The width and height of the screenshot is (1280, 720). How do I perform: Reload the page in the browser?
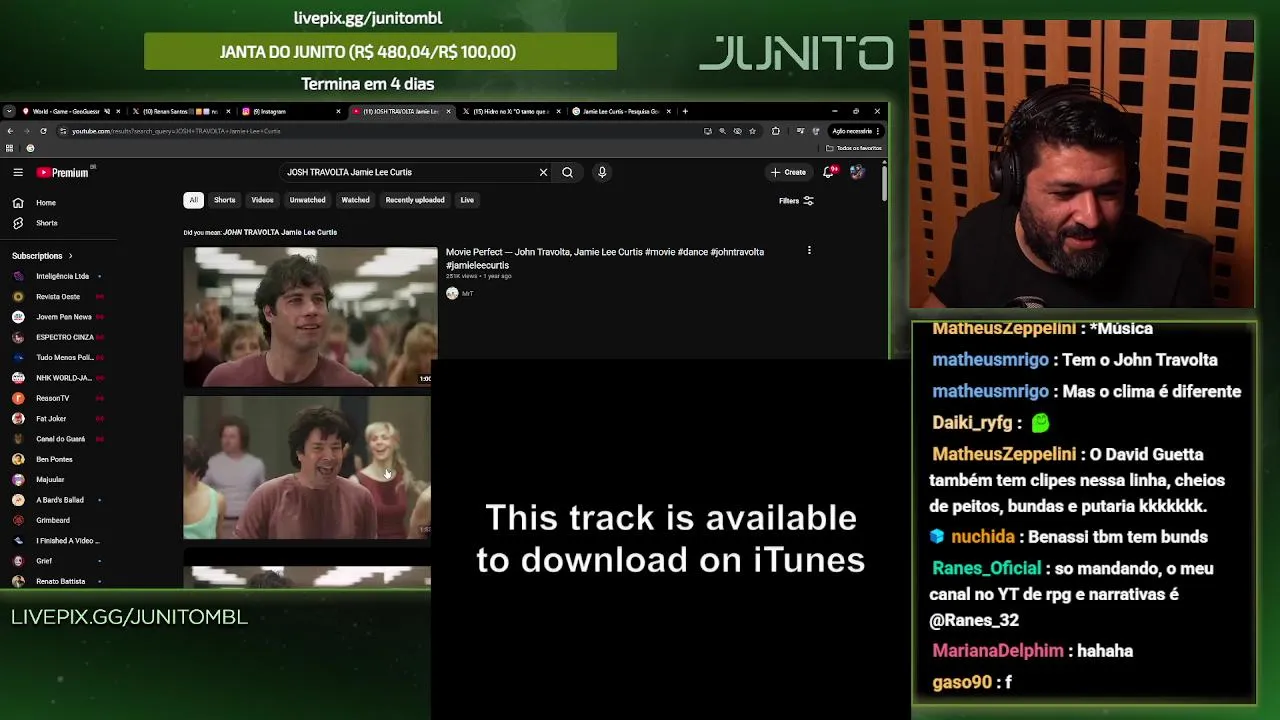[43, 131]
